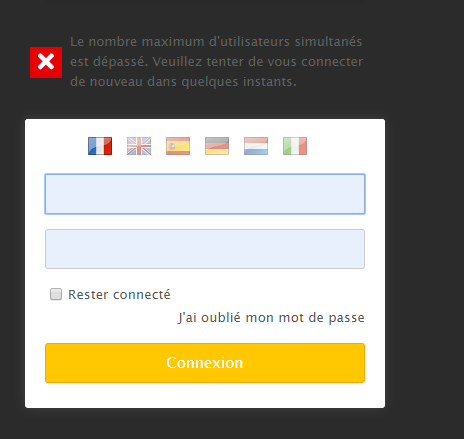Screen dimensions: 464x439
Task: Choose the Spanish flag icon
Action: [x=178, y=146]
